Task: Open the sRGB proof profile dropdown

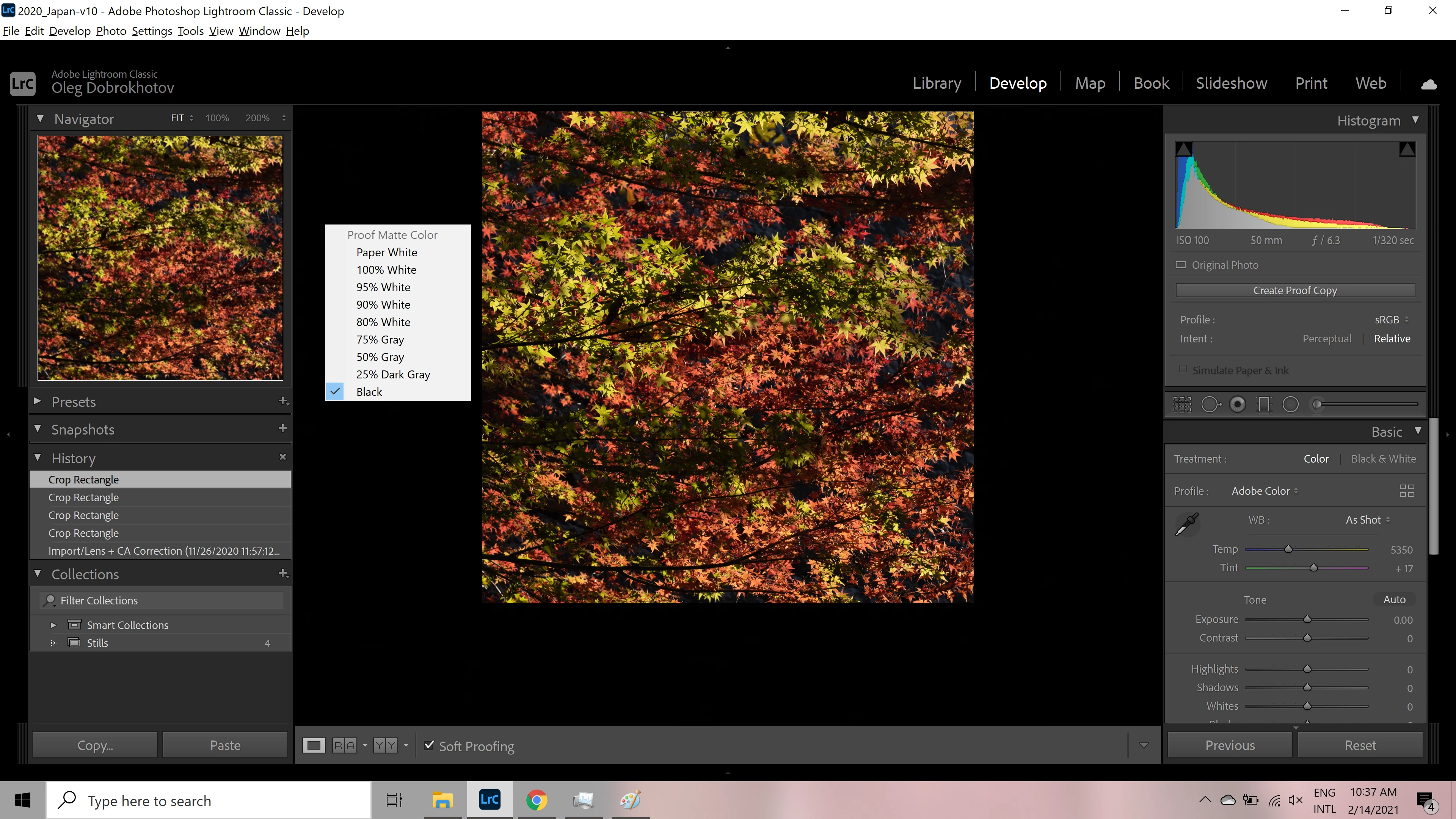Action: [1391, 319]
